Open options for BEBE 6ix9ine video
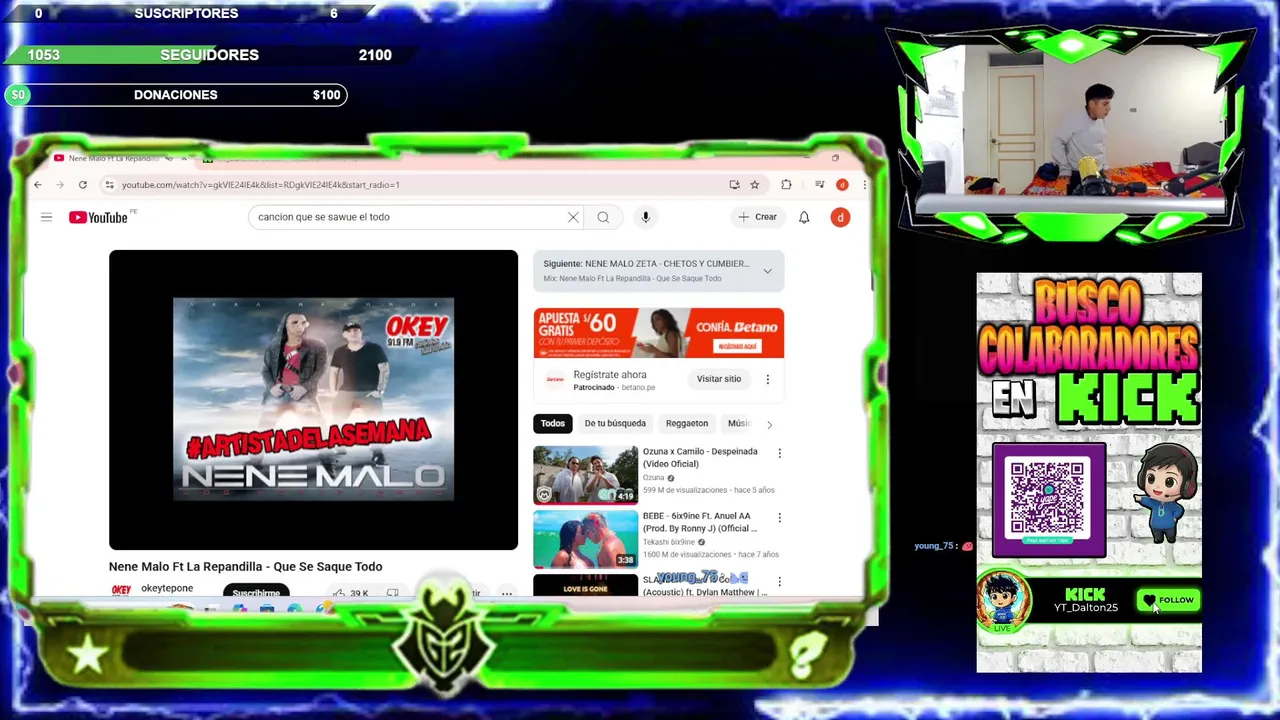Image resolution: width=1280 pixels, height=720 pixels. tap(779, 518)
